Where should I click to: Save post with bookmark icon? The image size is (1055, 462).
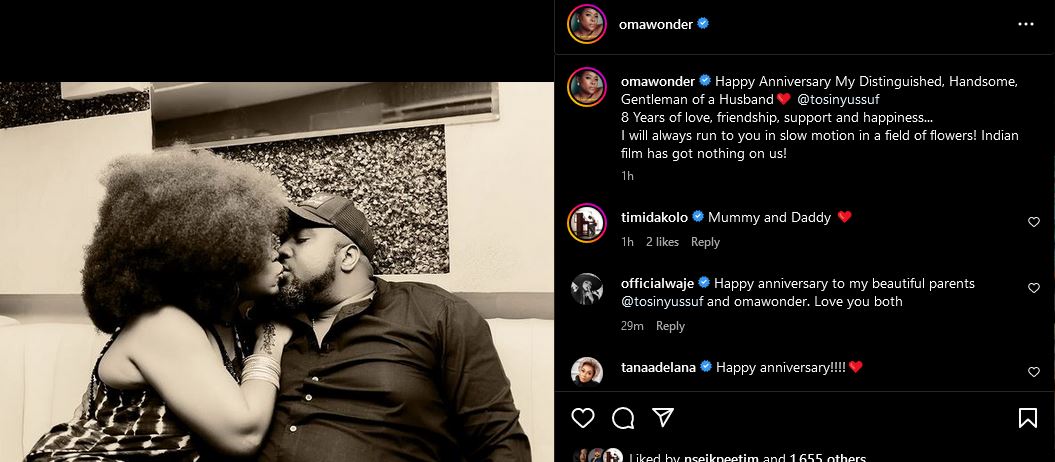click(x=1027, y=418)
